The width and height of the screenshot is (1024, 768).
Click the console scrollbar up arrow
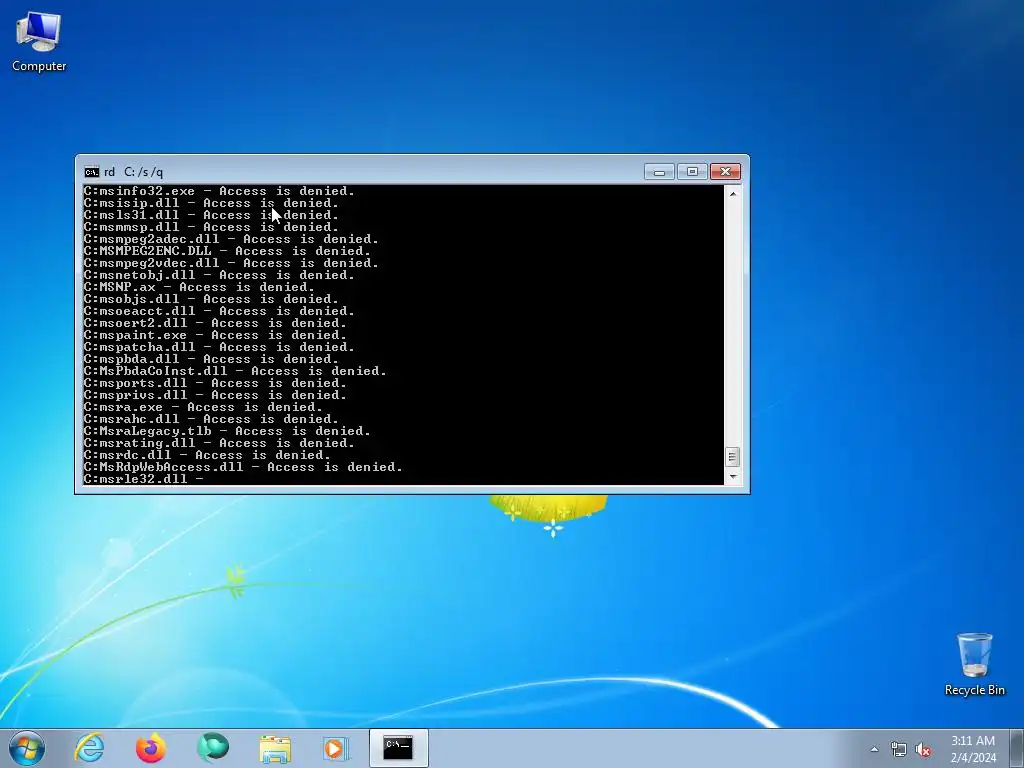(x=733, y=193)
